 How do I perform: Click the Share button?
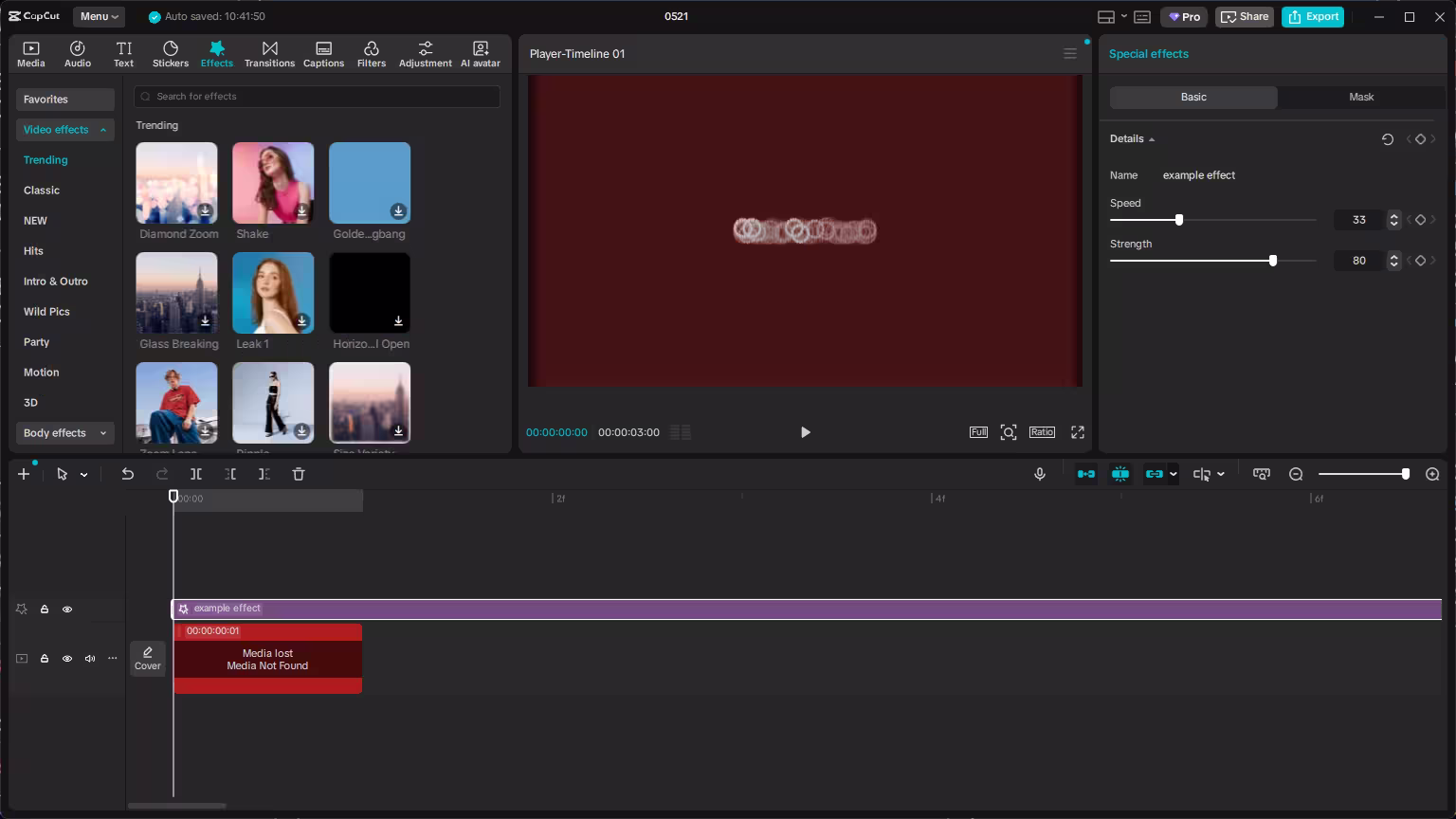pyautogui.click(x=1245, y=17)
